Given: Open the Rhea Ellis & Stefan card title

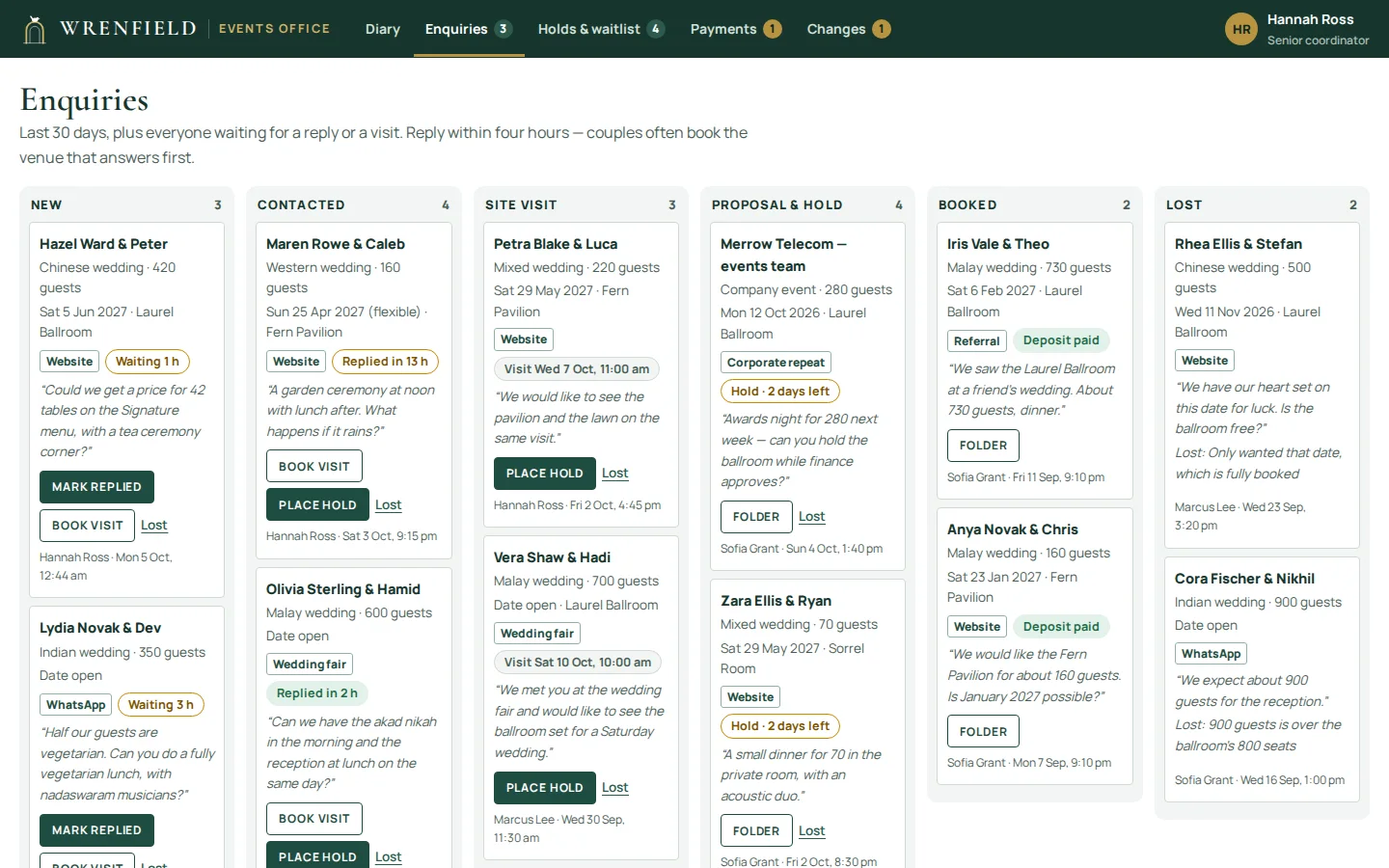Looking at the screenshot, I should (x=1239, y=244).
